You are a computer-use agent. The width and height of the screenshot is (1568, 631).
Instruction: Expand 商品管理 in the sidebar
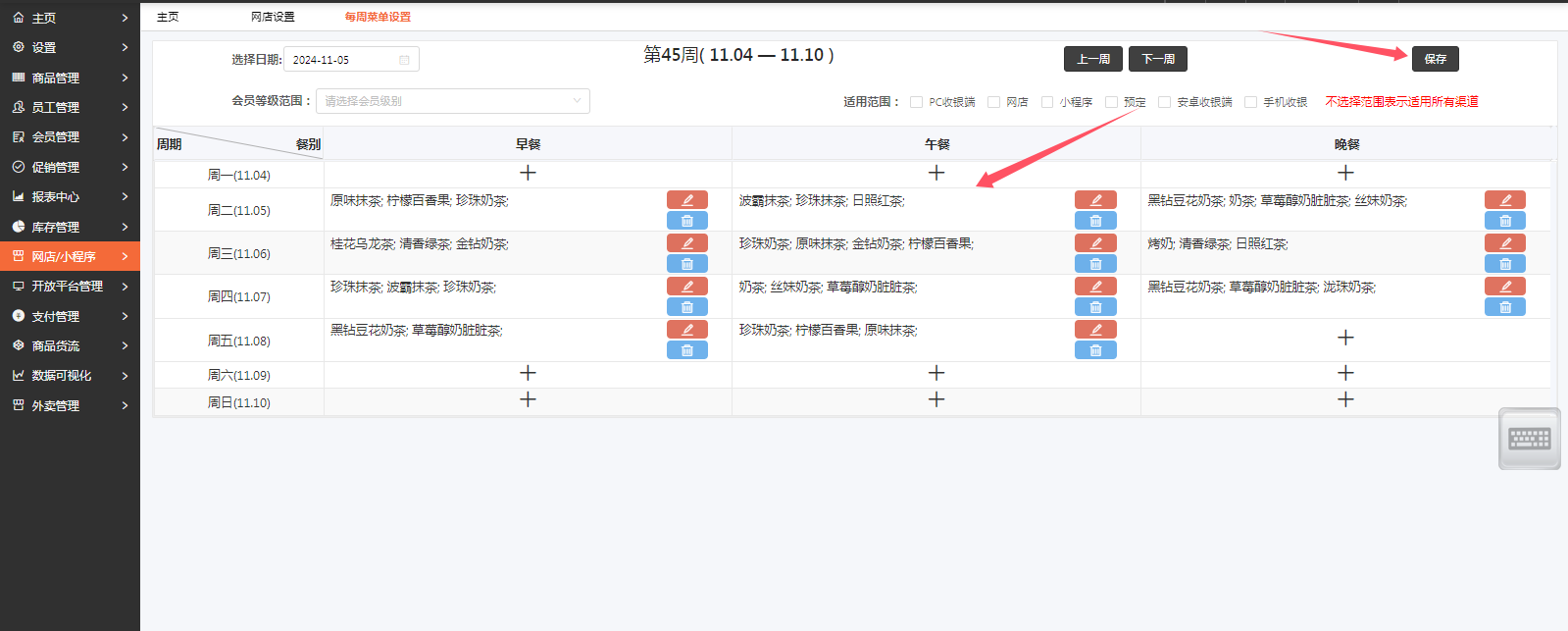70,78
